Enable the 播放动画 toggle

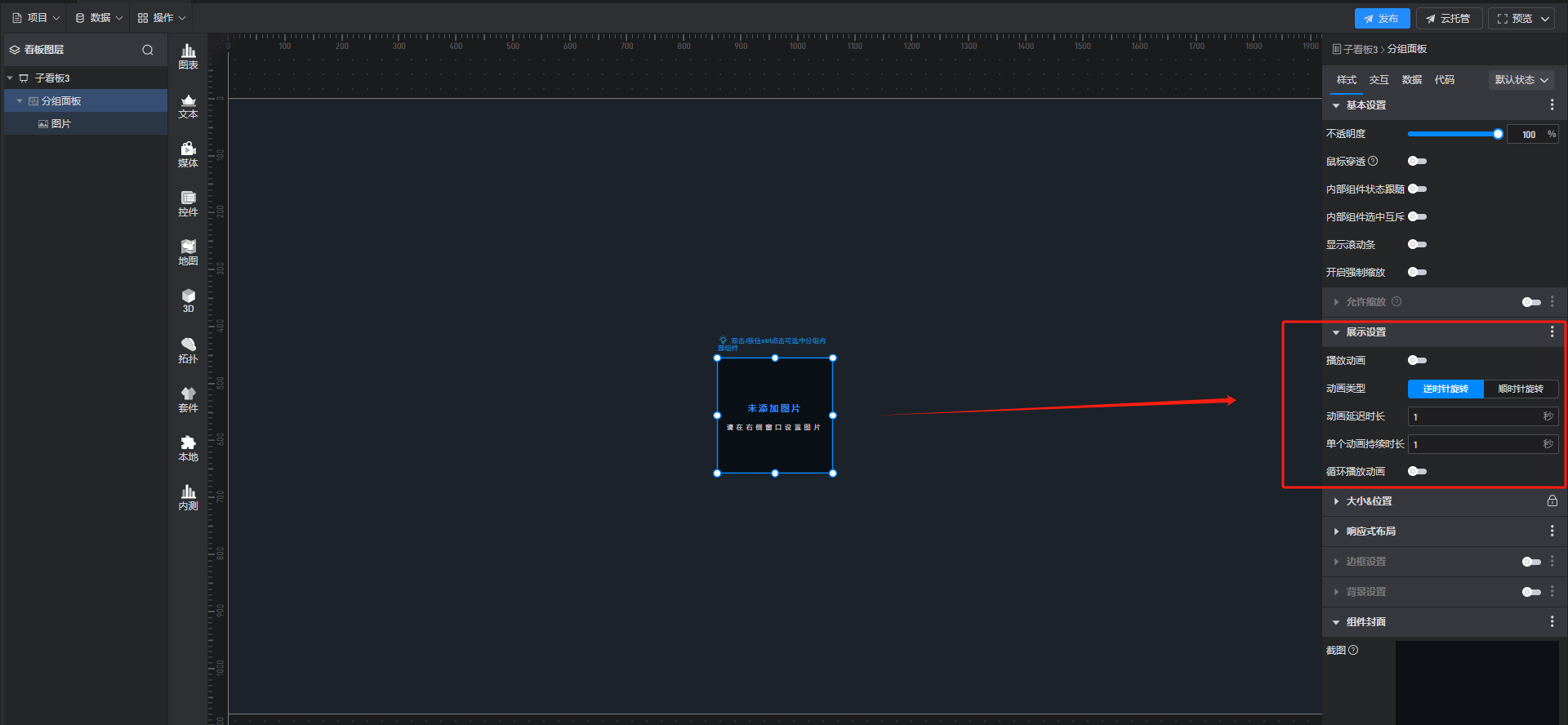pyautogui.click(x=1417, y=360)
